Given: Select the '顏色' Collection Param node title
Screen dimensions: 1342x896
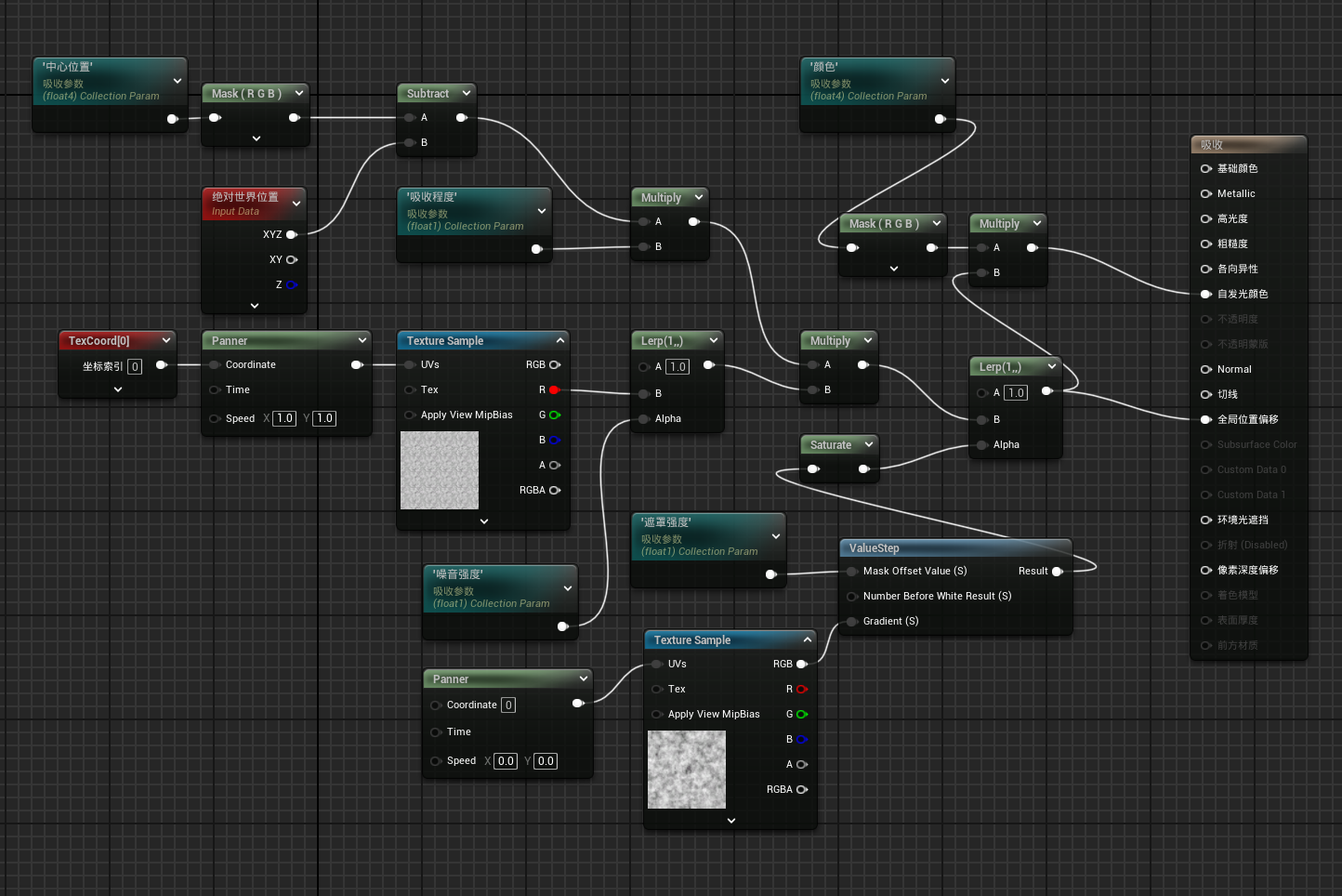Looking at the screenshot, I should [824, 67].
